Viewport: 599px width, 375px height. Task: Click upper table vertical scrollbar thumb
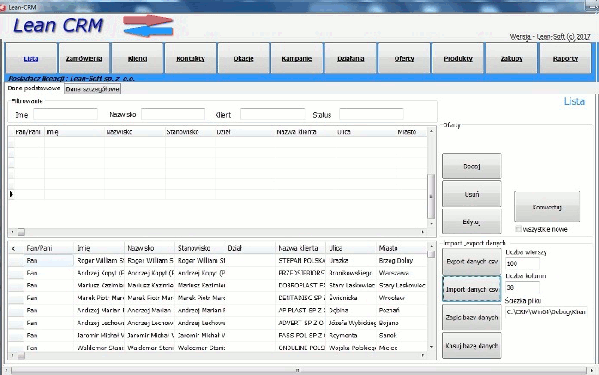431,196
